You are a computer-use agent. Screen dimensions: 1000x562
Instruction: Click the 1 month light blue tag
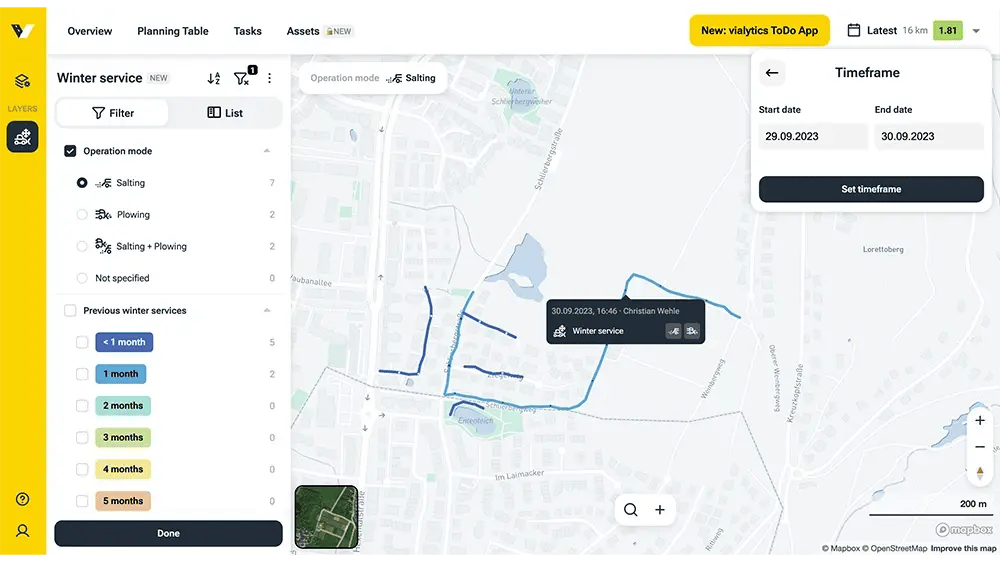coord(121,374)
